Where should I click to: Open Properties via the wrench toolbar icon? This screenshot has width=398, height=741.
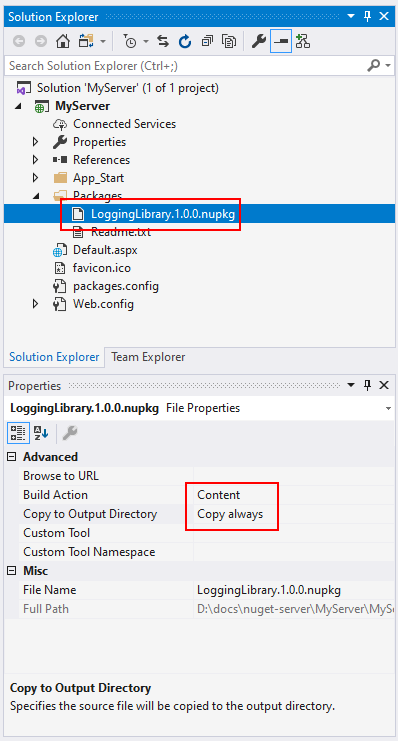coord(259,42)
